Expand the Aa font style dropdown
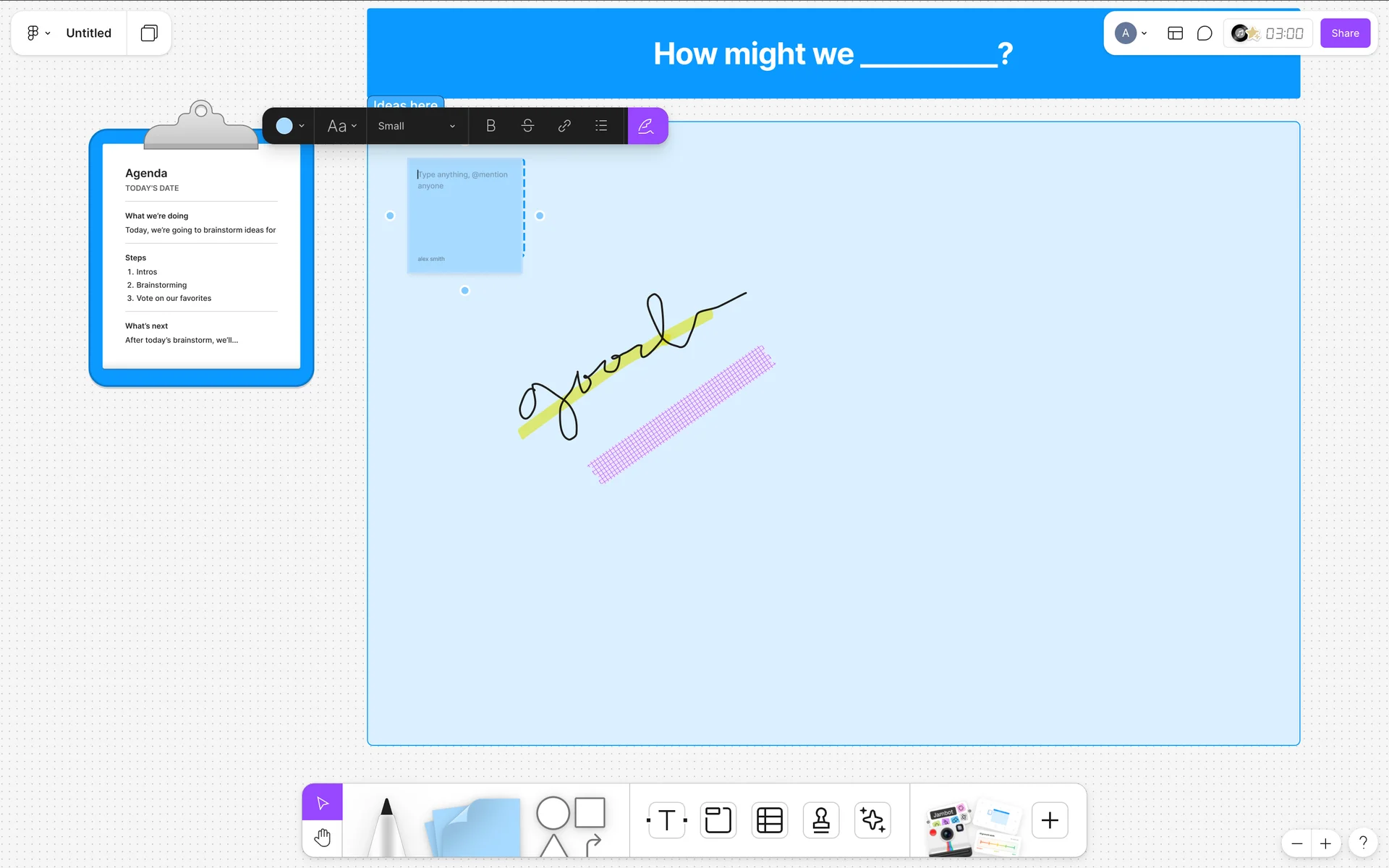Viewport: 1389px width, 868px height. (341, 126)
